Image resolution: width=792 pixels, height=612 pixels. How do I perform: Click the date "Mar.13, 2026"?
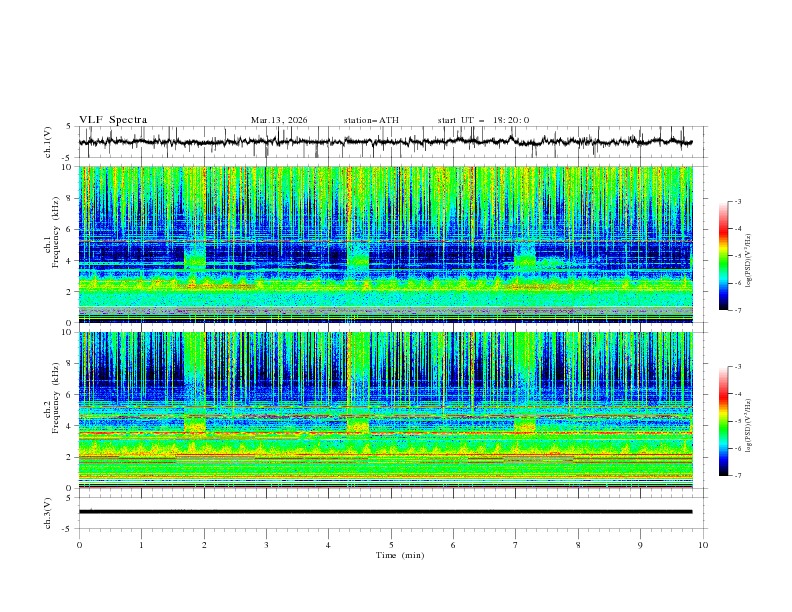click(x=279, y=120)
